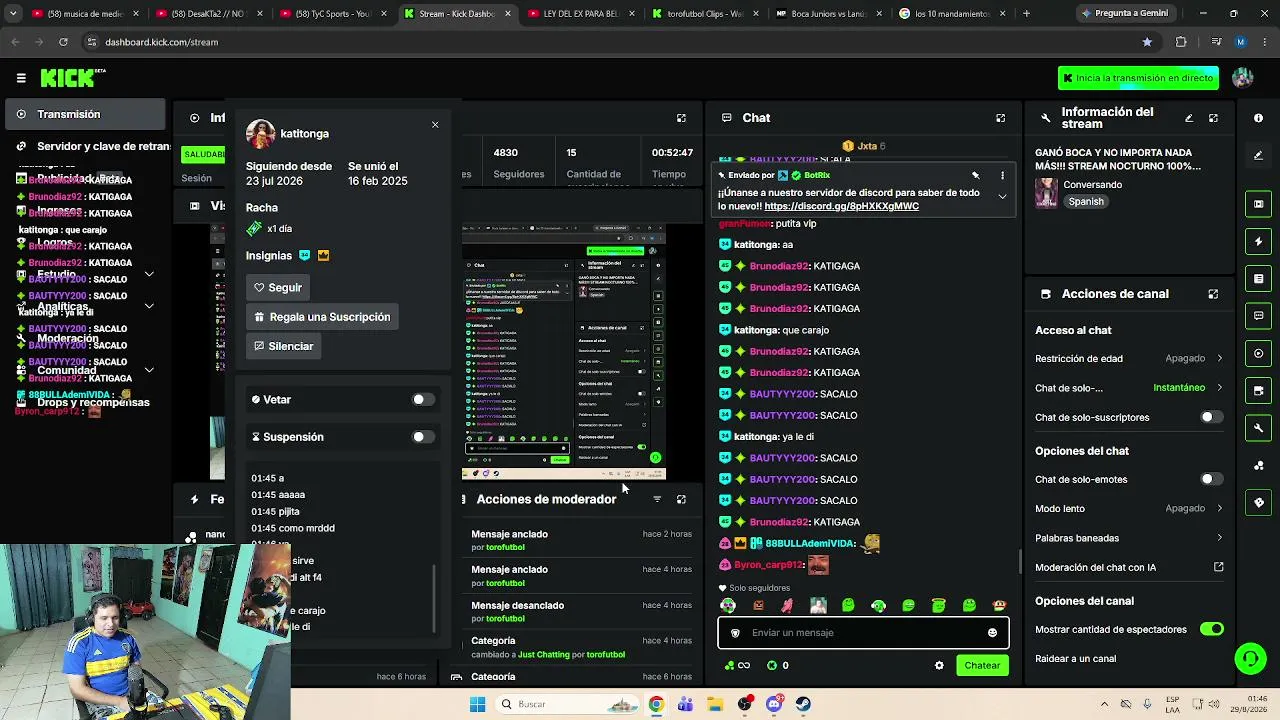Open Restricción de edad options

1129,358
